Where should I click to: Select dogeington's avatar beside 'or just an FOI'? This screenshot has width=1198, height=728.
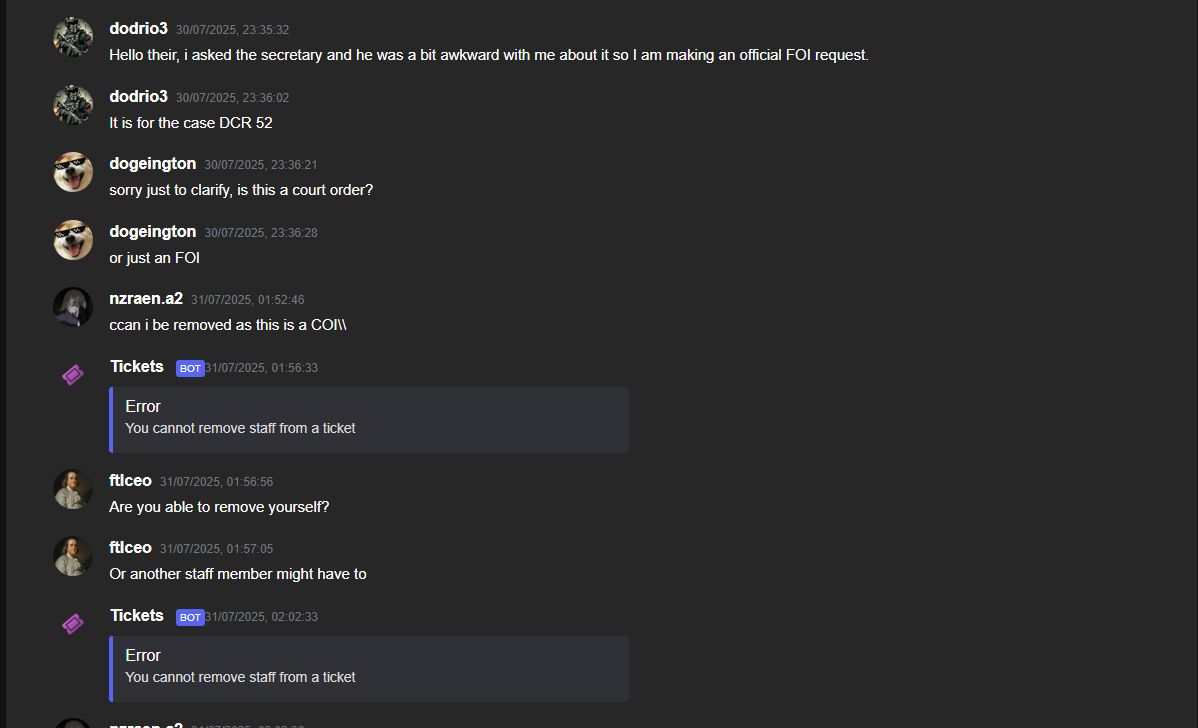[73, 240]
